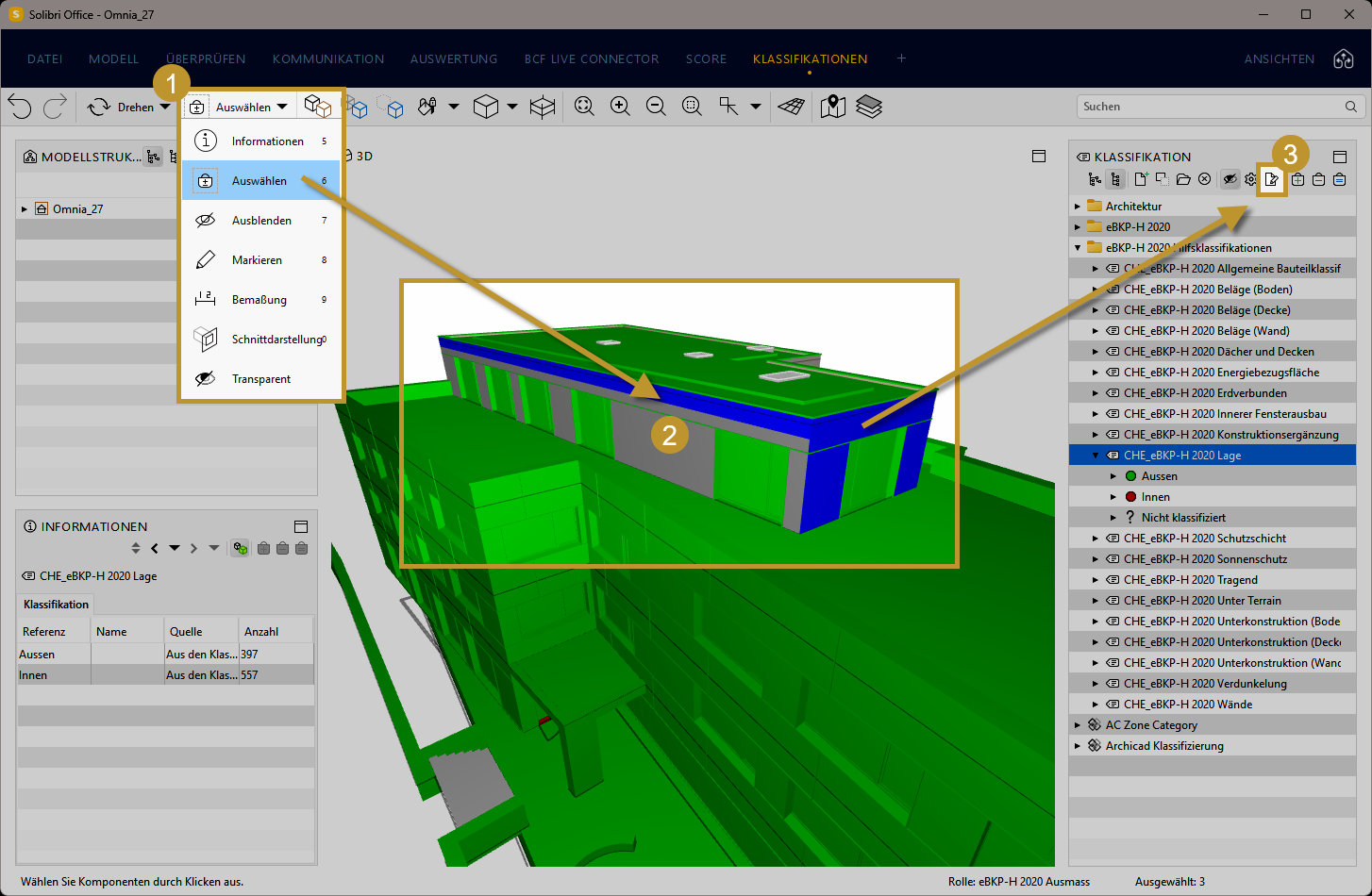Choose Markieren in the dropdown menu

tap(260, 260)
